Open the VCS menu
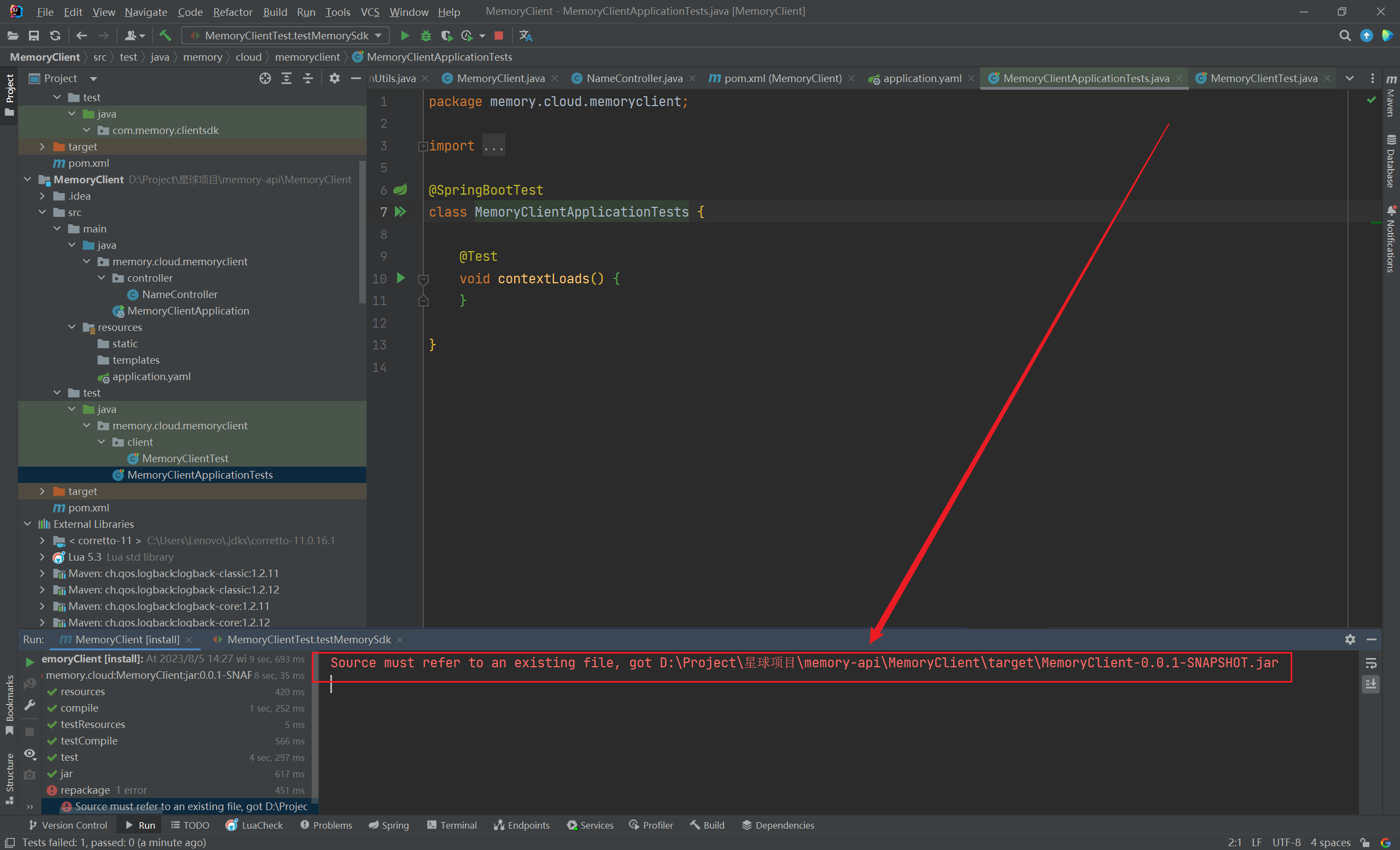 (x=370, y=12)
